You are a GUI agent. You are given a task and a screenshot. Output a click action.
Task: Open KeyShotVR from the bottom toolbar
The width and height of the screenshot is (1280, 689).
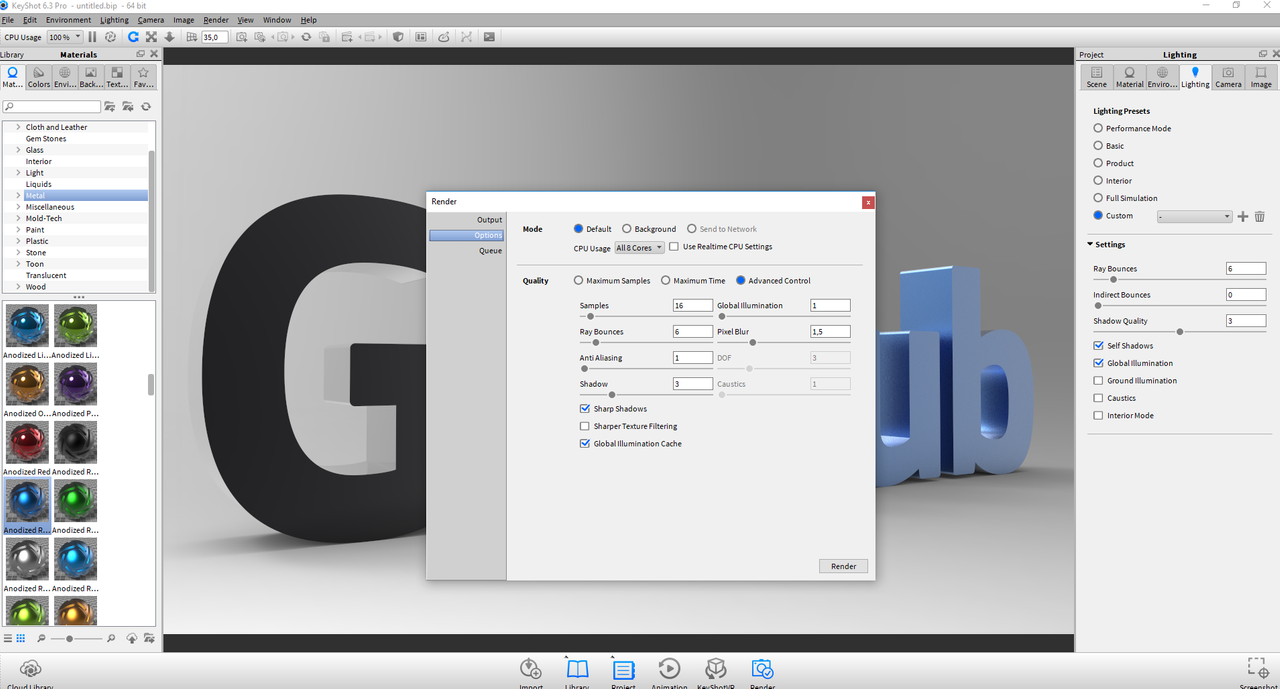[x=716, y=671]
